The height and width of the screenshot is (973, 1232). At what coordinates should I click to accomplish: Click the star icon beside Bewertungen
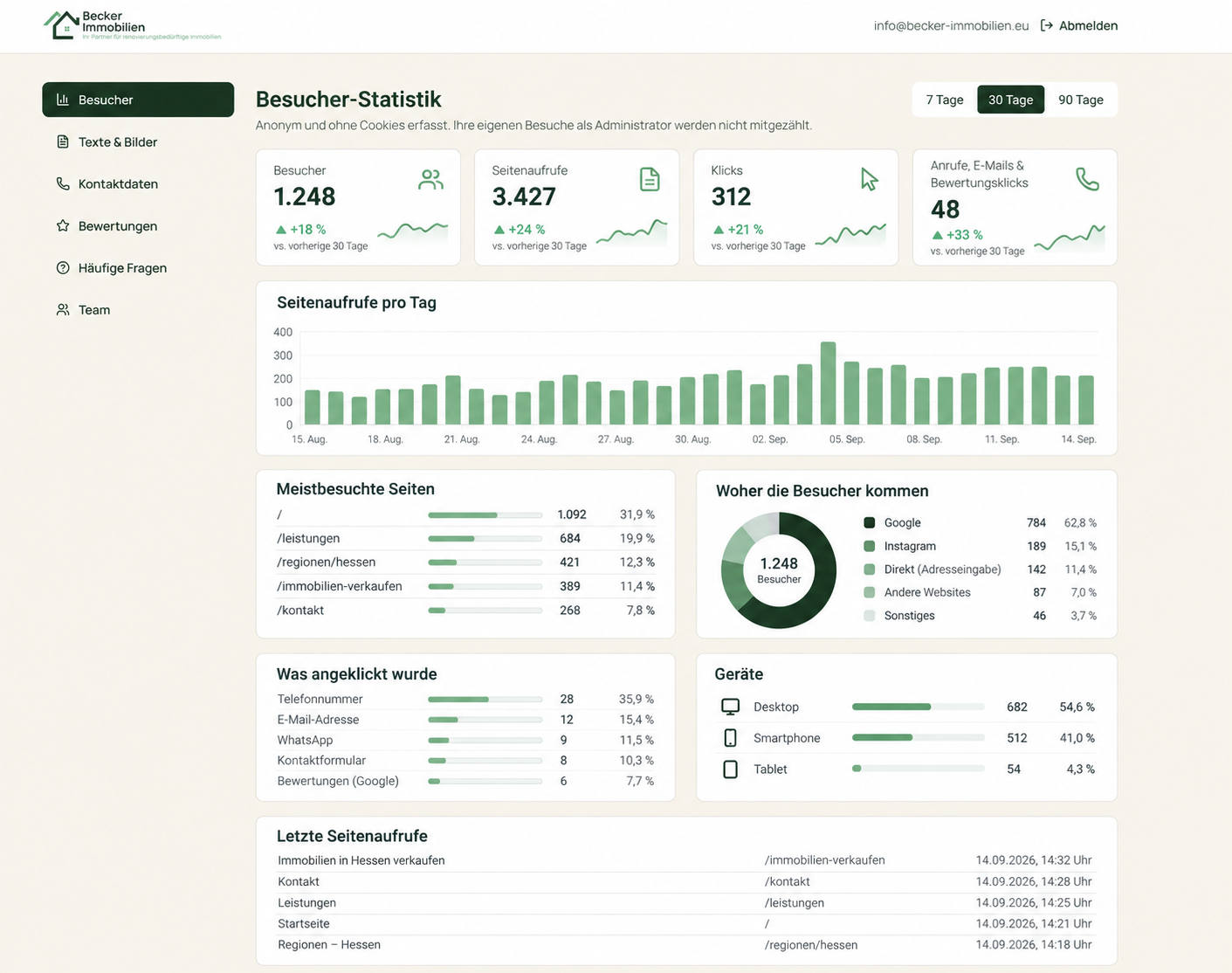[x=63, y=225]
